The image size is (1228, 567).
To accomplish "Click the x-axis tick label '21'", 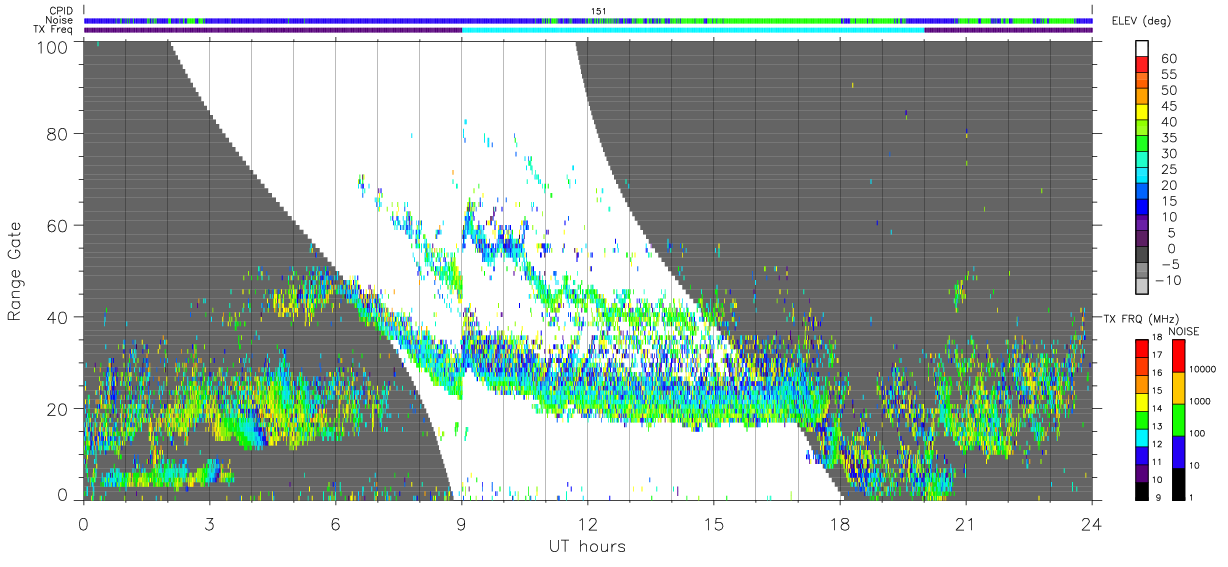I will click(965, 523).
